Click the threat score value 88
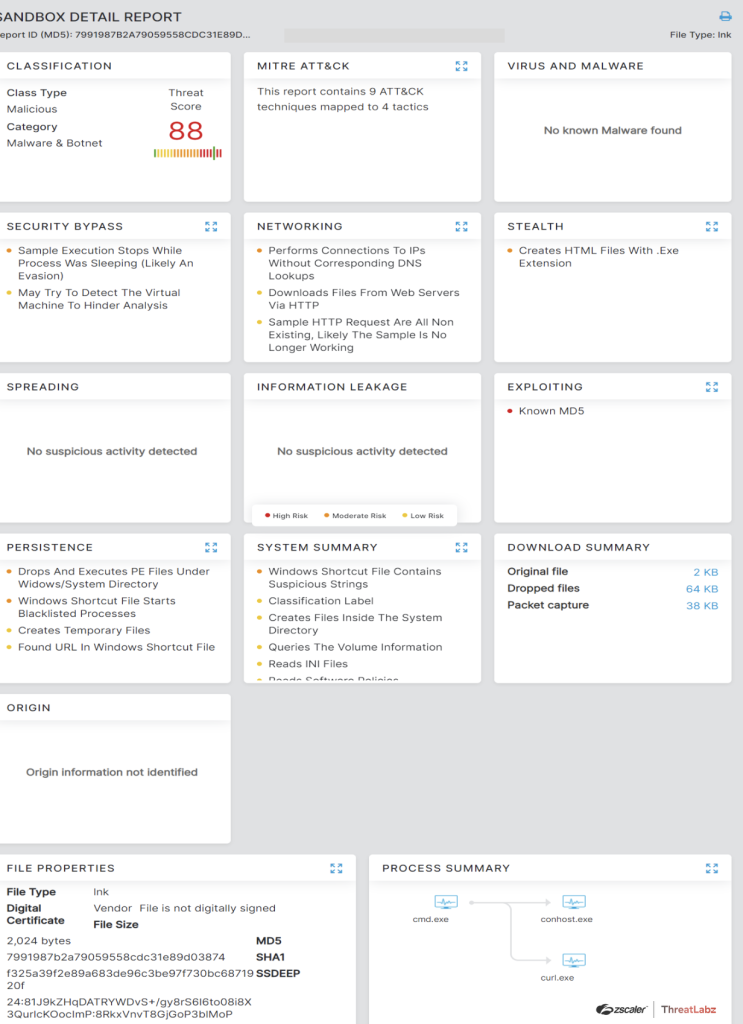Image resolution: width=743 pixels, height=1024 pixels. pyautogui.click(x=186, y=131)
